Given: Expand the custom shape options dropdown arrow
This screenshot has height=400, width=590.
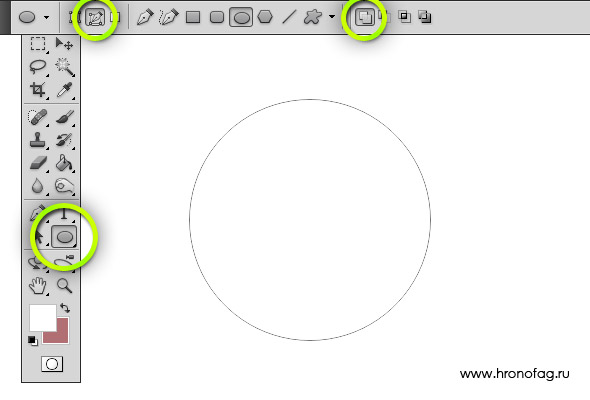Looking at the screenshot, I should (x=331, y=17).
